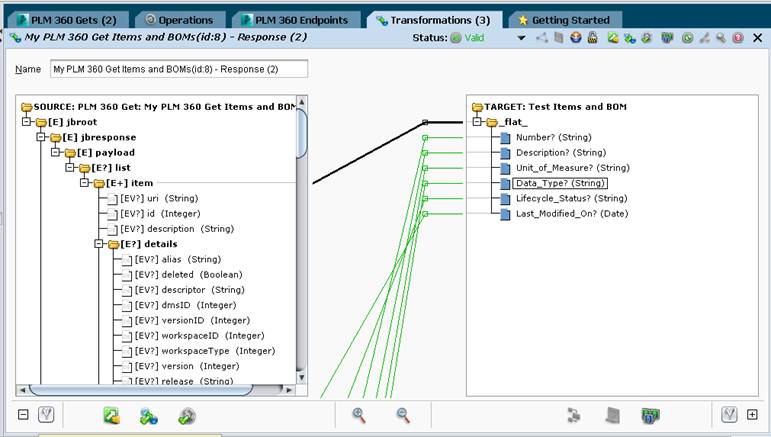771x437 pixels.
Task: Click the Name input field
Action: click(x=179, y=69)
